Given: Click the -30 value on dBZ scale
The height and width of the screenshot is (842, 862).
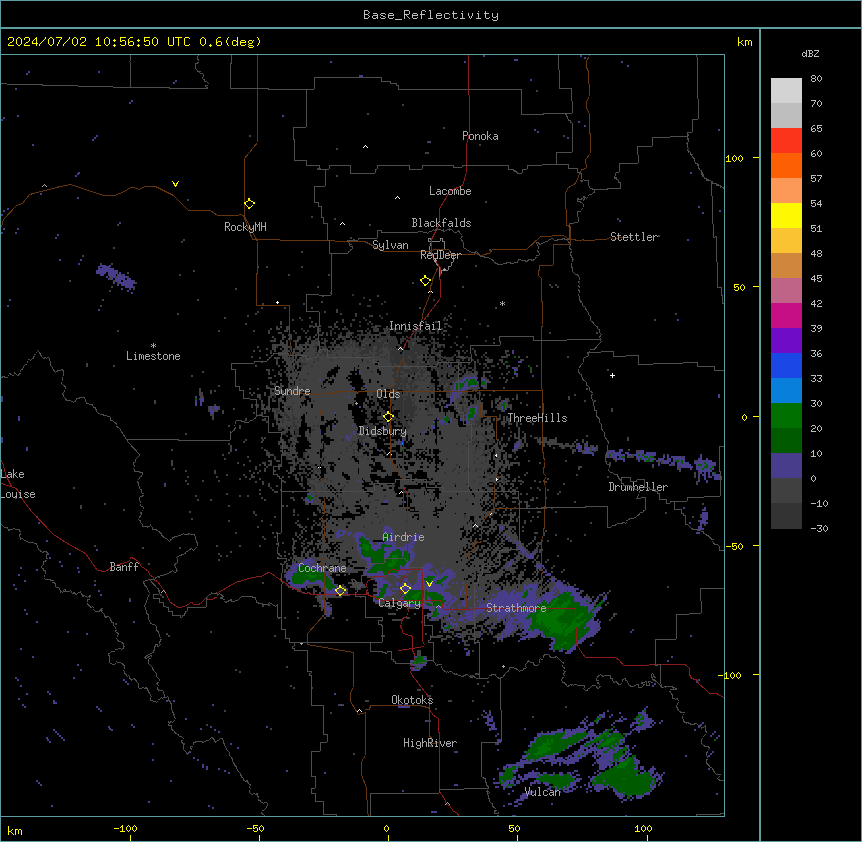Looking at the screenshot, I should click(x=819, y=529).
